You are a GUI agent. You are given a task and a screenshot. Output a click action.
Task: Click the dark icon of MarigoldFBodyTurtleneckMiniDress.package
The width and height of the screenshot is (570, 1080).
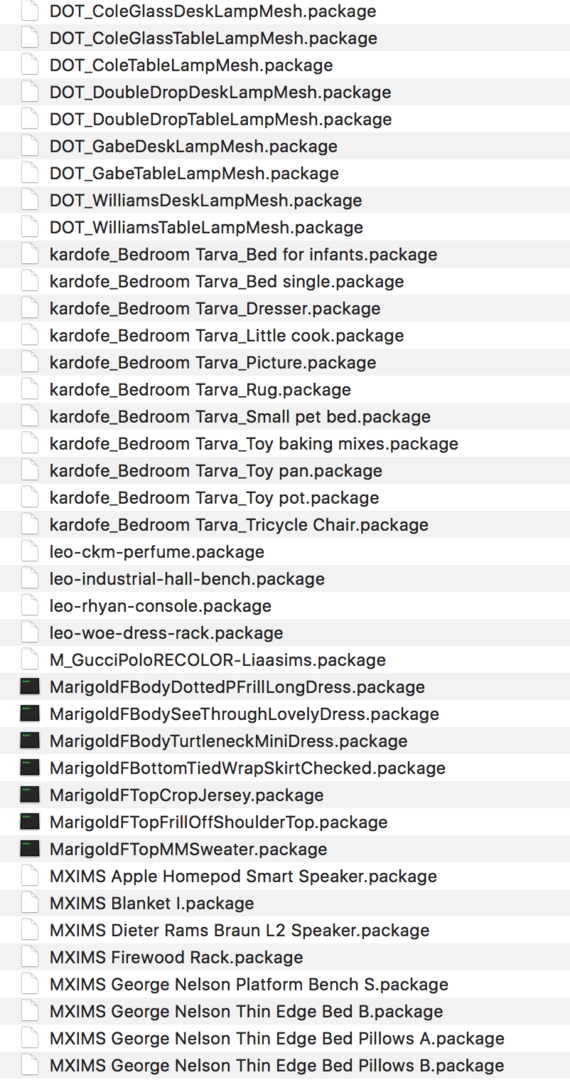click(30, 741)
